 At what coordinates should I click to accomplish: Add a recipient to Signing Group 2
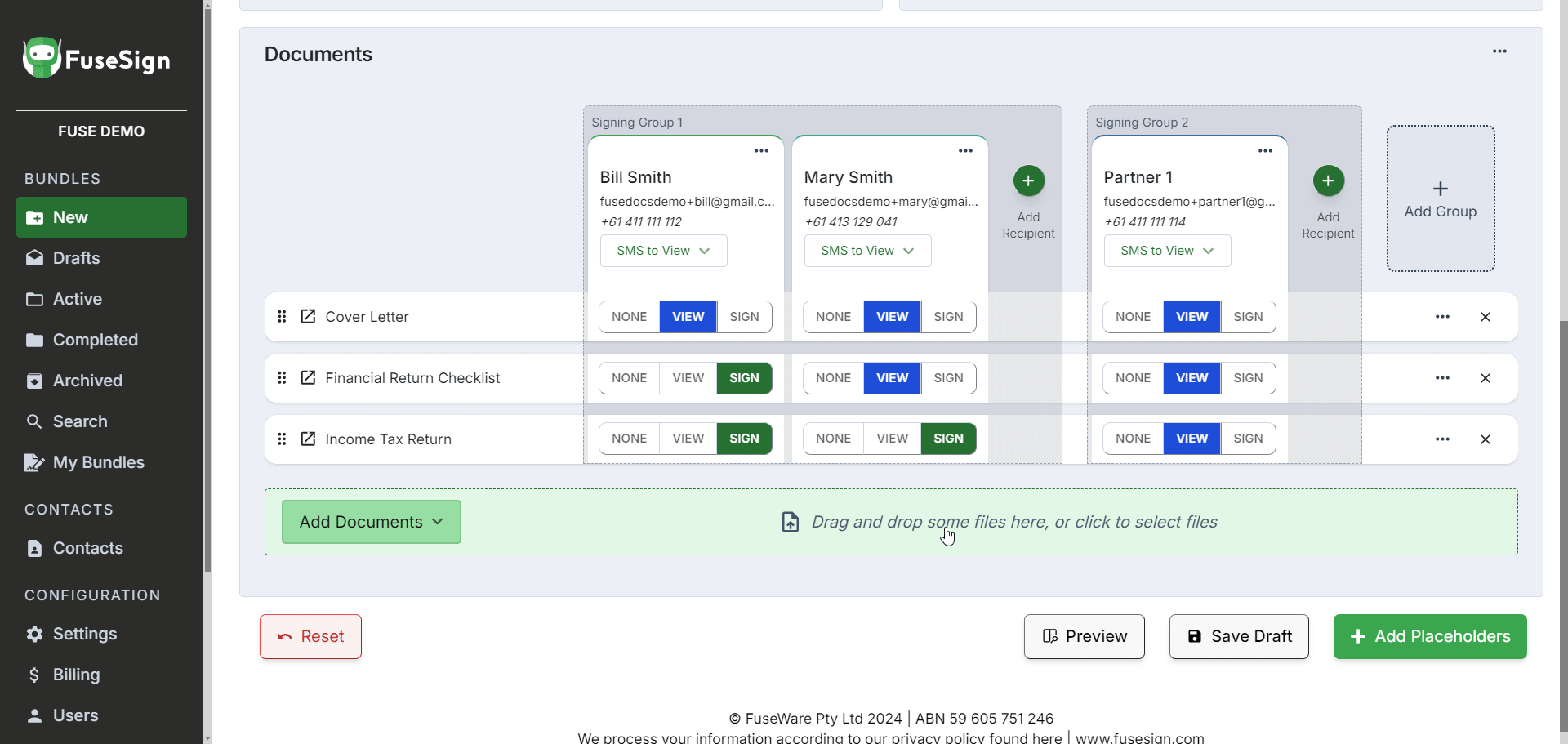point(1328,180)
